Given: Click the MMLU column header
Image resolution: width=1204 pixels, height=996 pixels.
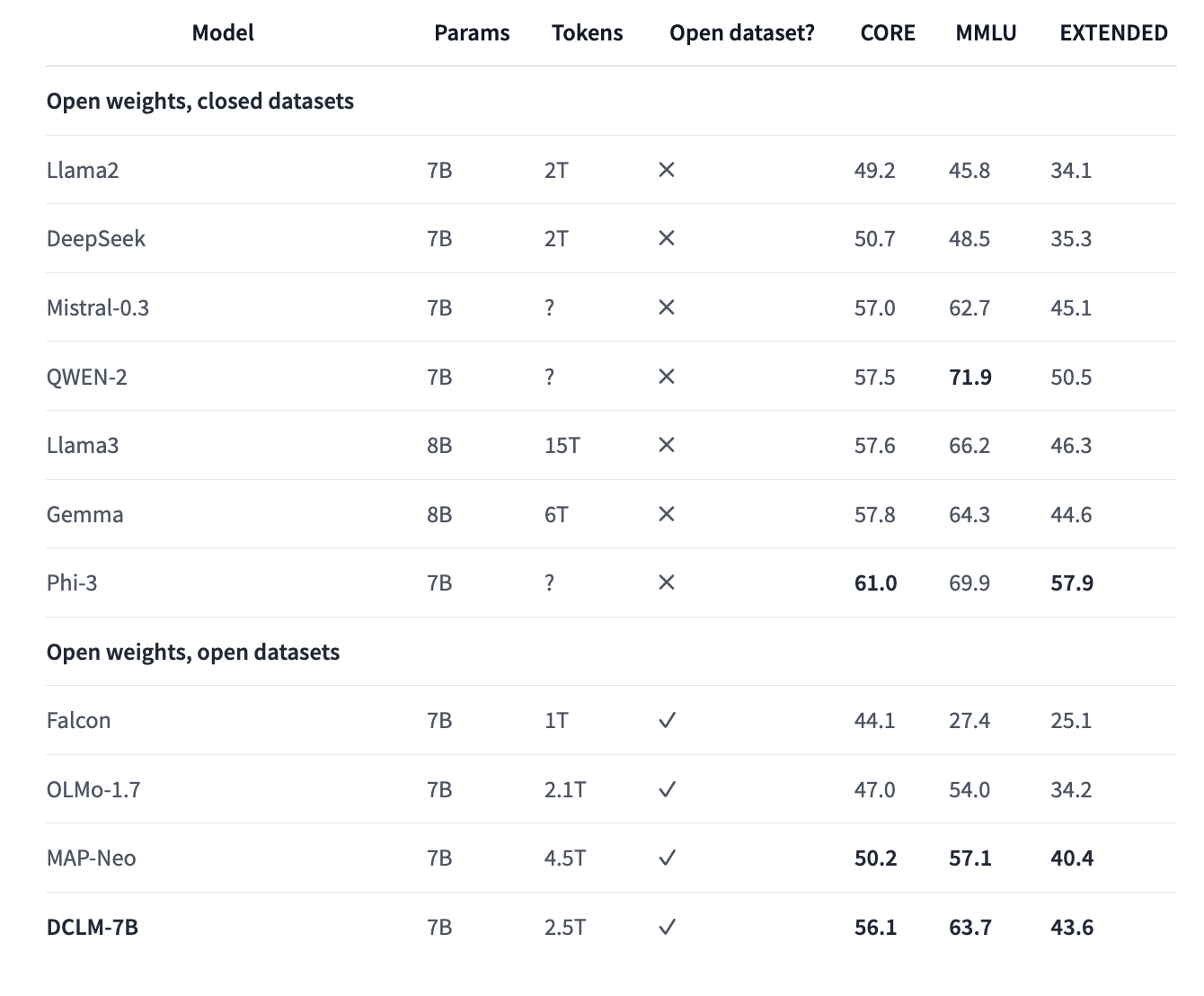Looking at the screenshot, I should (986, 33).
